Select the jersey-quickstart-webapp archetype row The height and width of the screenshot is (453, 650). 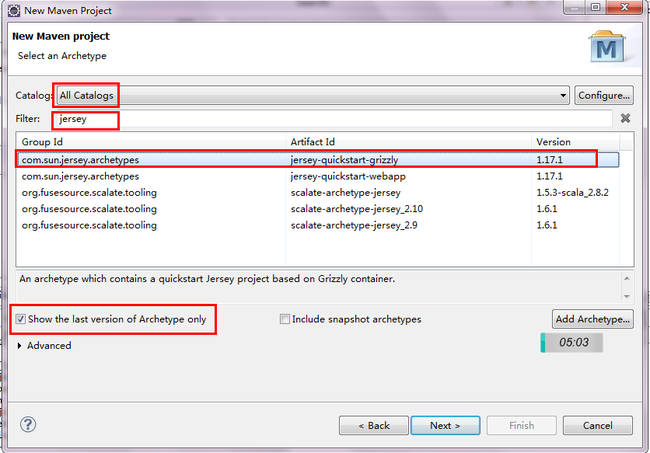click(318, 176)
